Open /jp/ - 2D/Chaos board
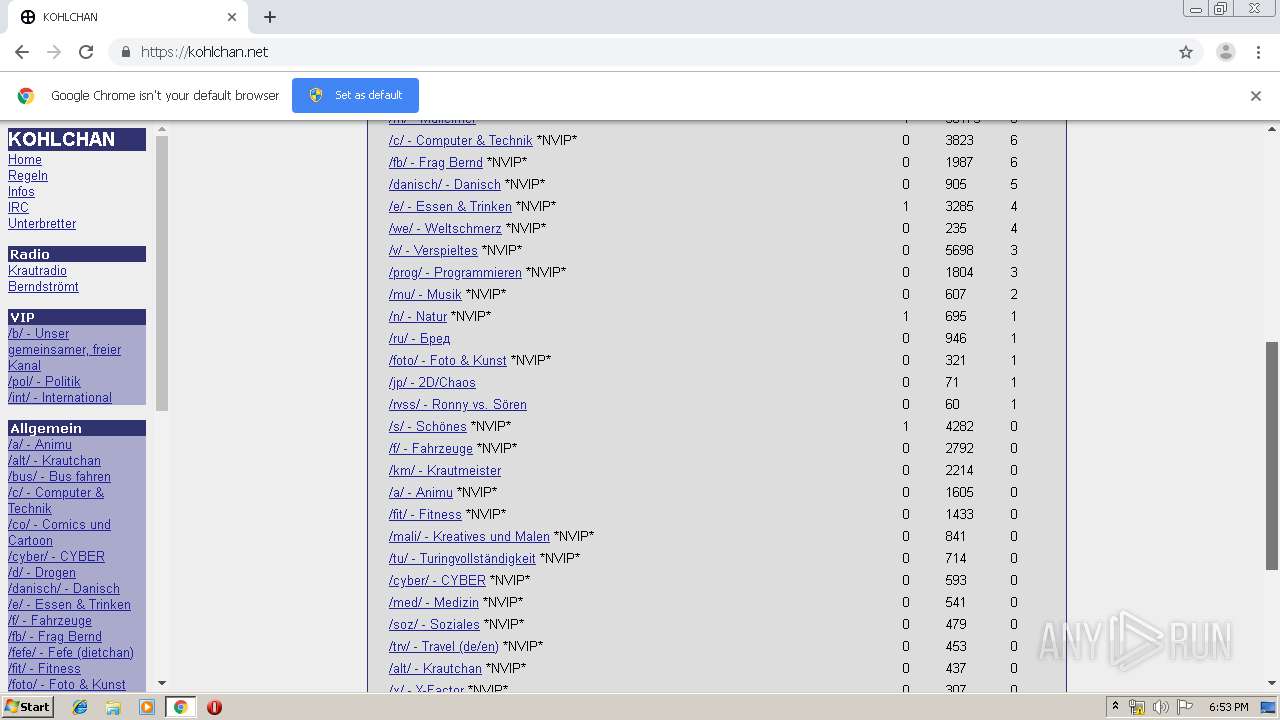Screen dimensions: 1280x720 432,383
